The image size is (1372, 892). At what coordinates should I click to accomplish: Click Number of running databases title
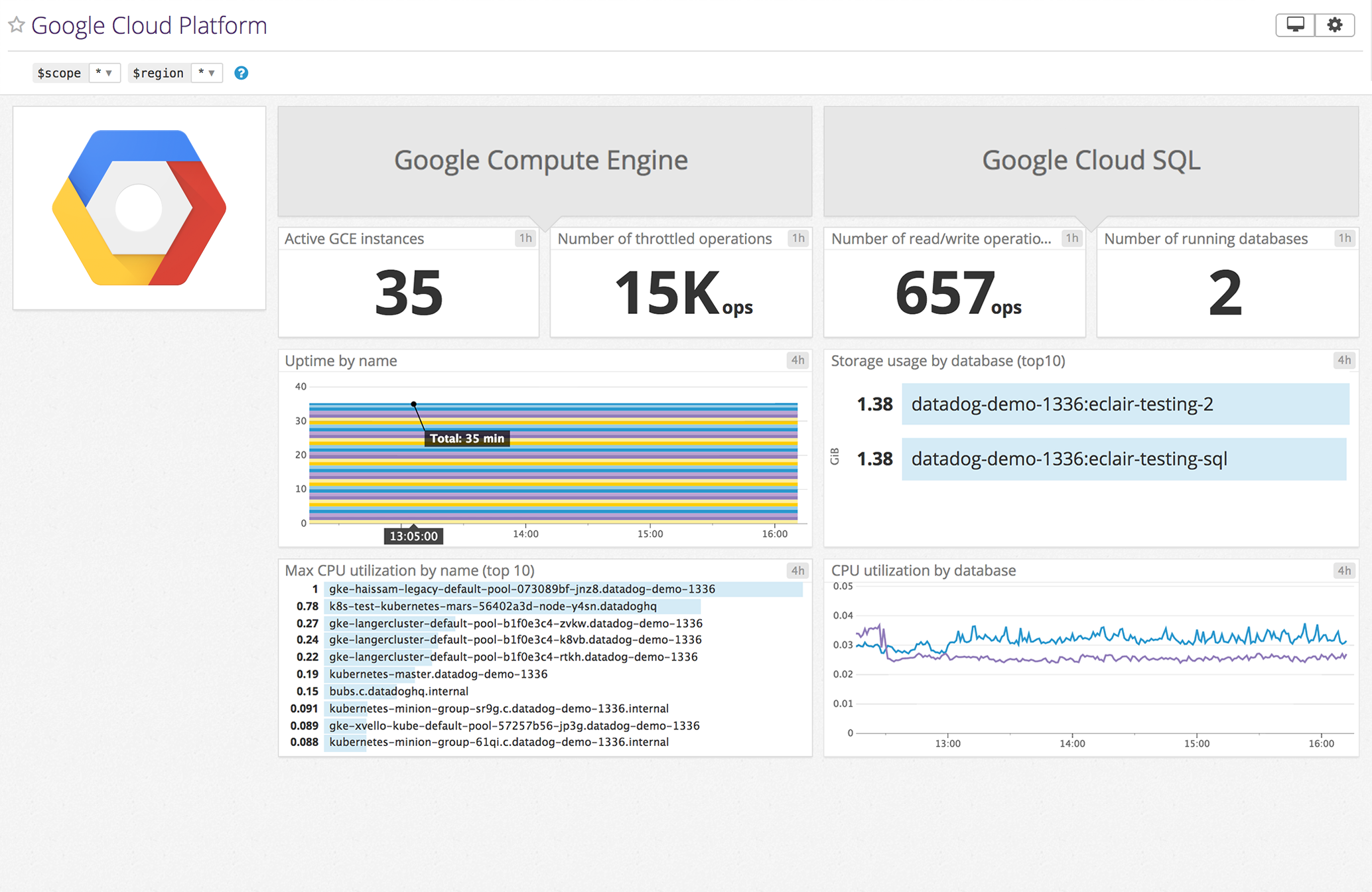coord(1205,239)
